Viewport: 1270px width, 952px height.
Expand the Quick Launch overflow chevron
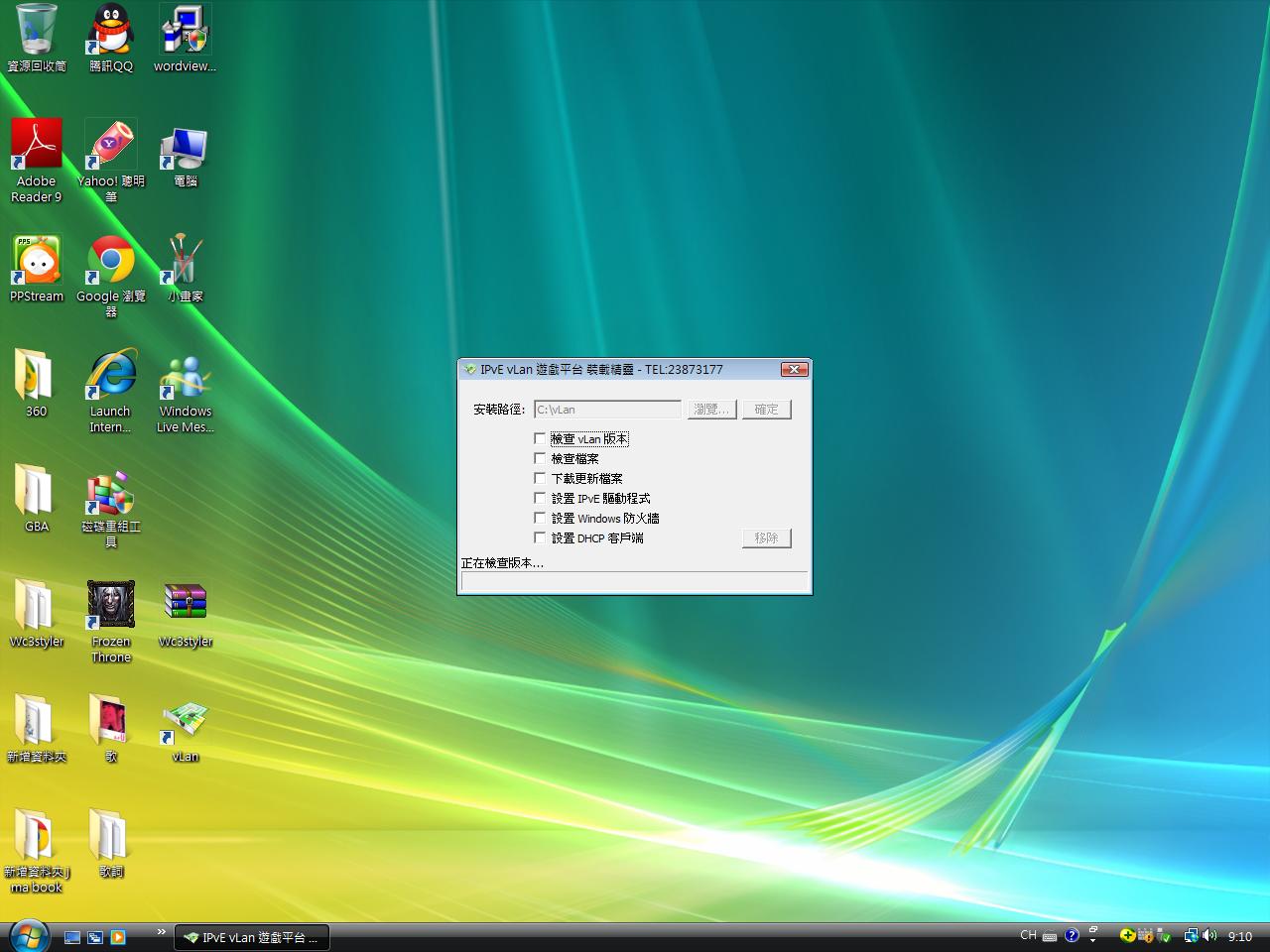coord(161,932)
